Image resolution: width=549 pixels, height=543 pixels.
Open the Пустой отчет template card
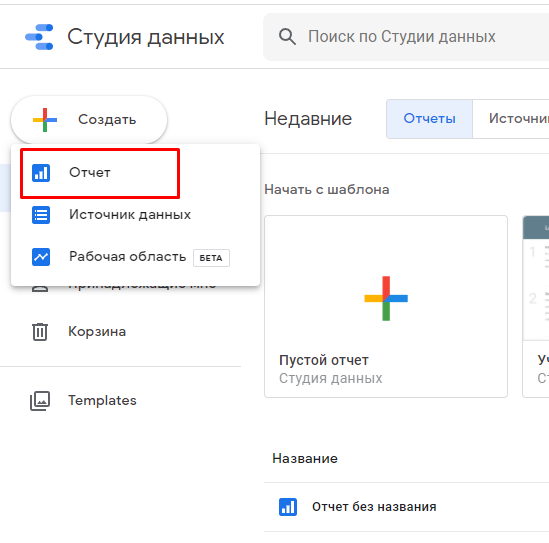pyautogui.click(x=386, y=306)
